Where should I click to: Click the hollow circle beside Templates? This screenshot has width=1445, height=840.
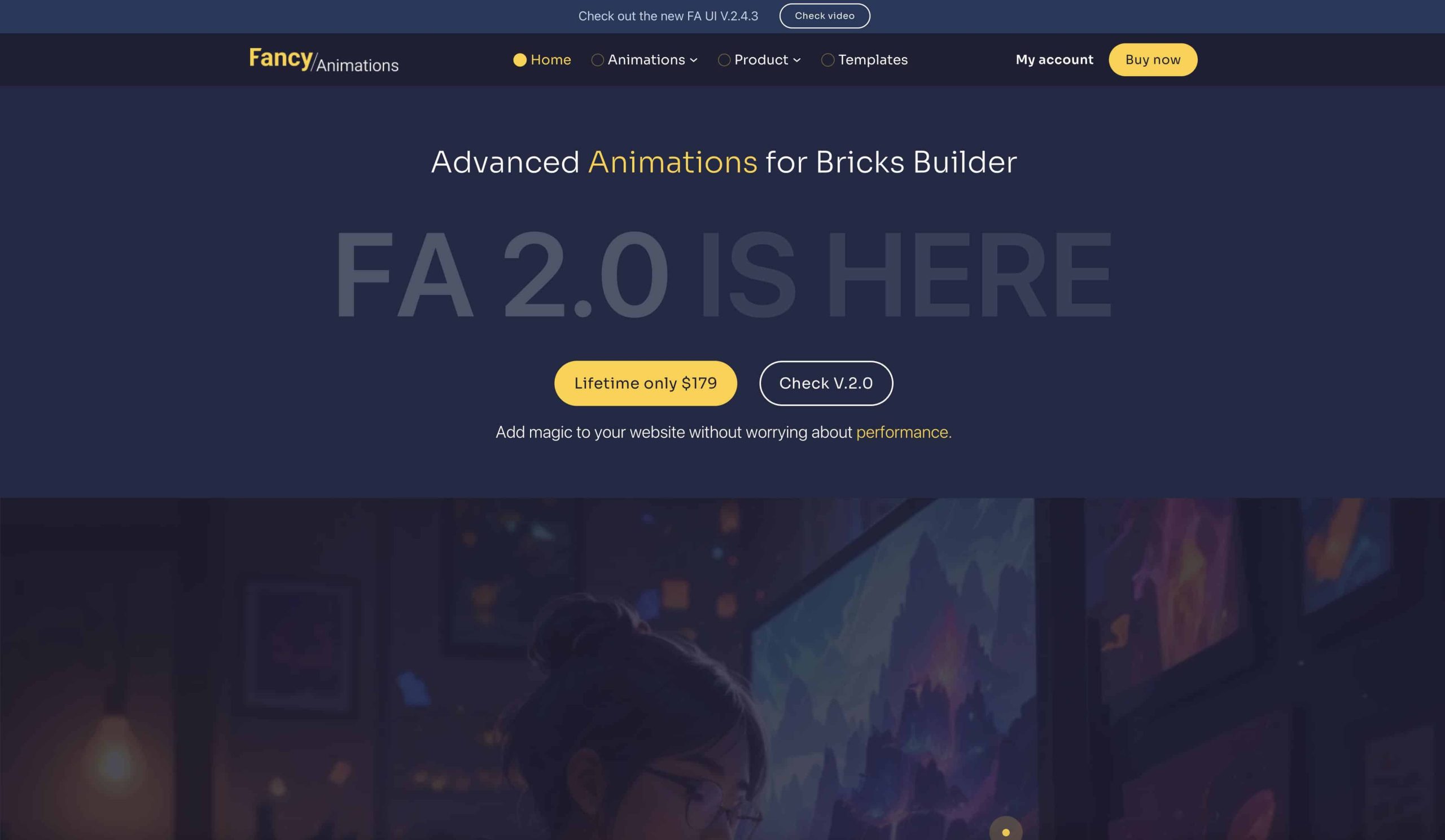[827, 60]
